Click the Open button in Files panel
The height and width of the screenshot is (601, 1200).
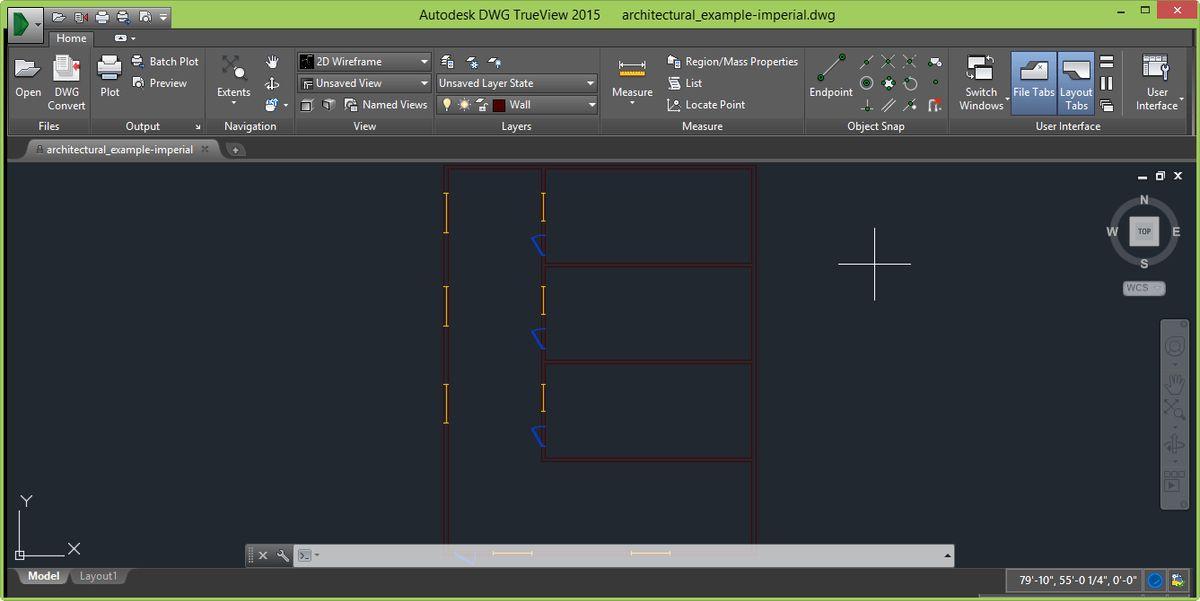coord(28,79)
